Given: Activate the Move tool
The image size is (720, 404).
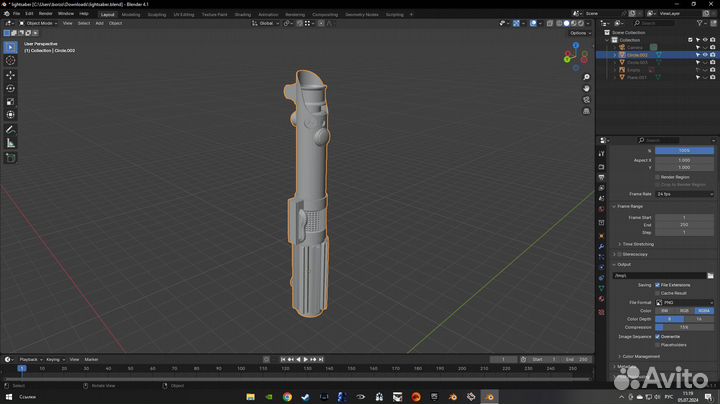Looking at the screenshot, I should click(x=11, y=75).
